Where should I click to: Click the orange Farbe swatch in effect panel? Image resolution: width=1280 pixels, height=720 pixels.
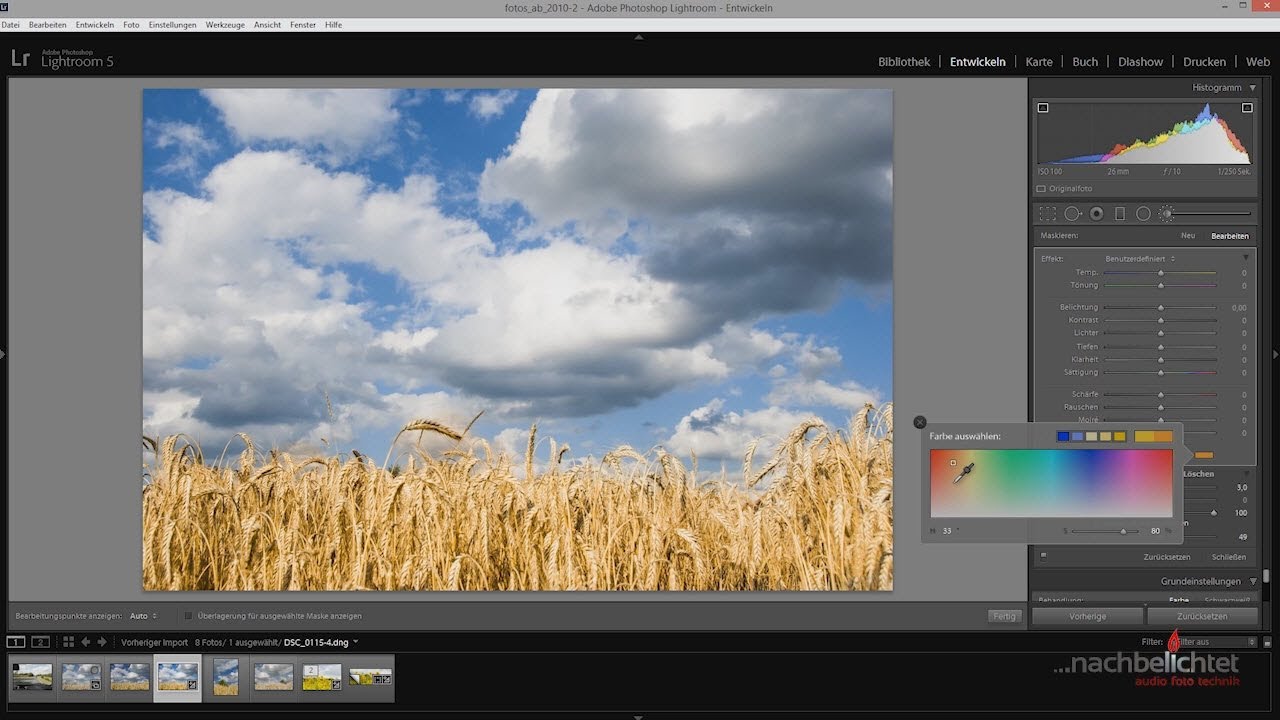click(x=1204, y=455)
